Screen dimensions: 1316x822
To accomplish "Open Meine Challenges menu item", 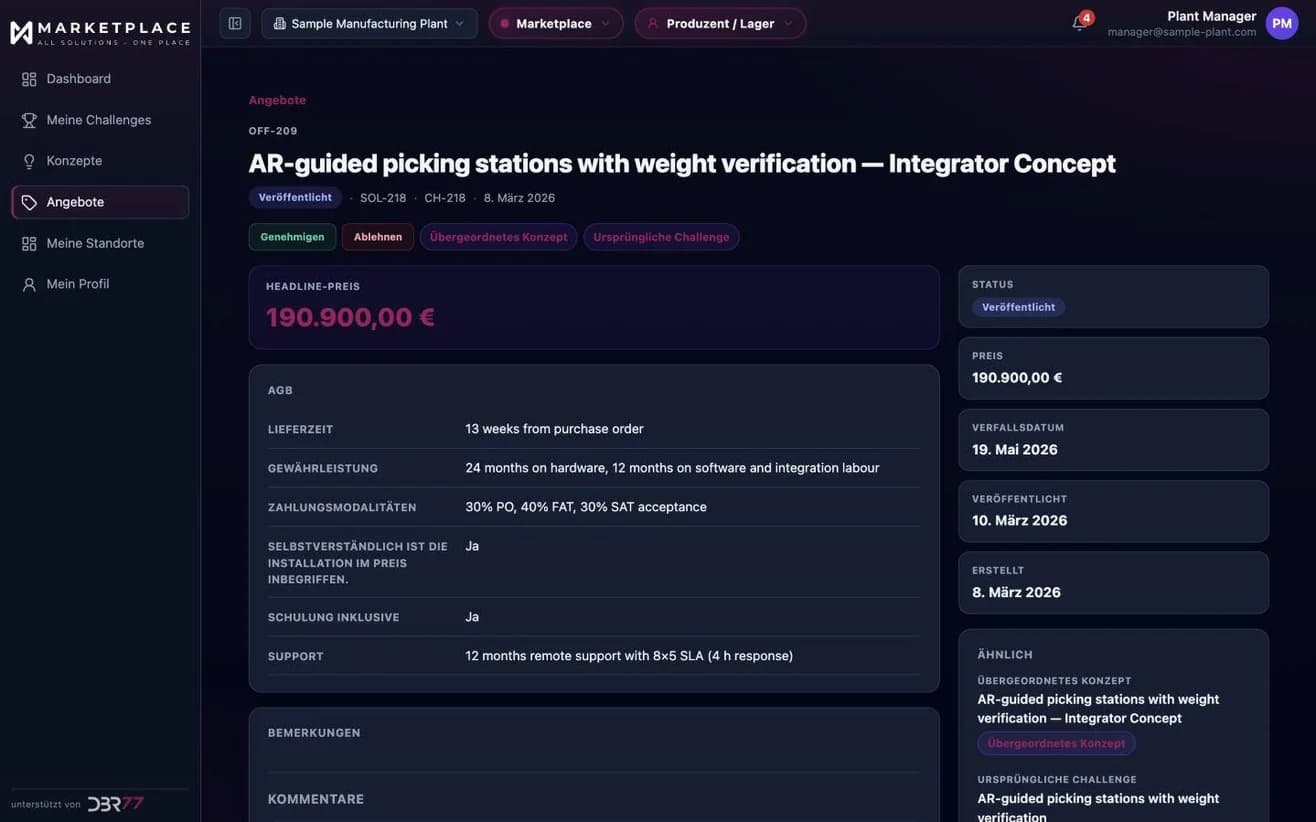I will 100,120.
